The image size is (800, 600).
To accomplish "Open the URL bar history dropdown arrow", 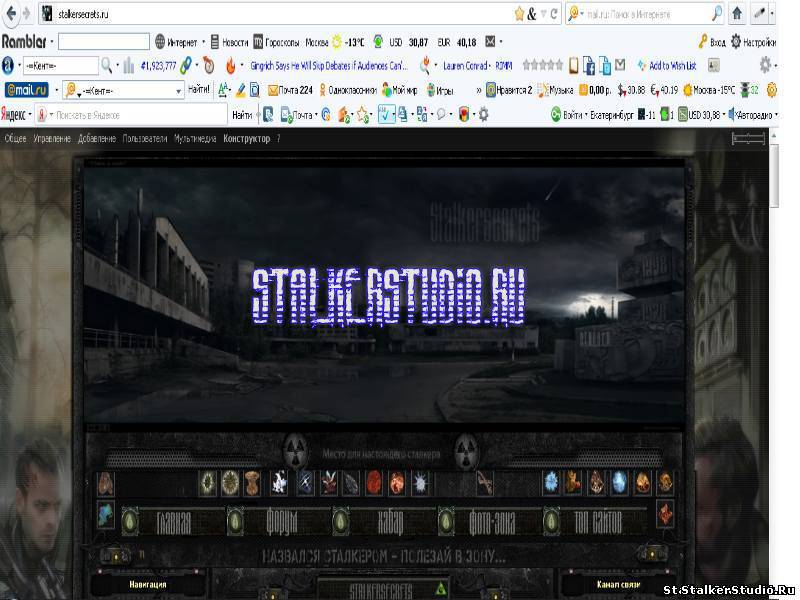I will pos(543,14).
